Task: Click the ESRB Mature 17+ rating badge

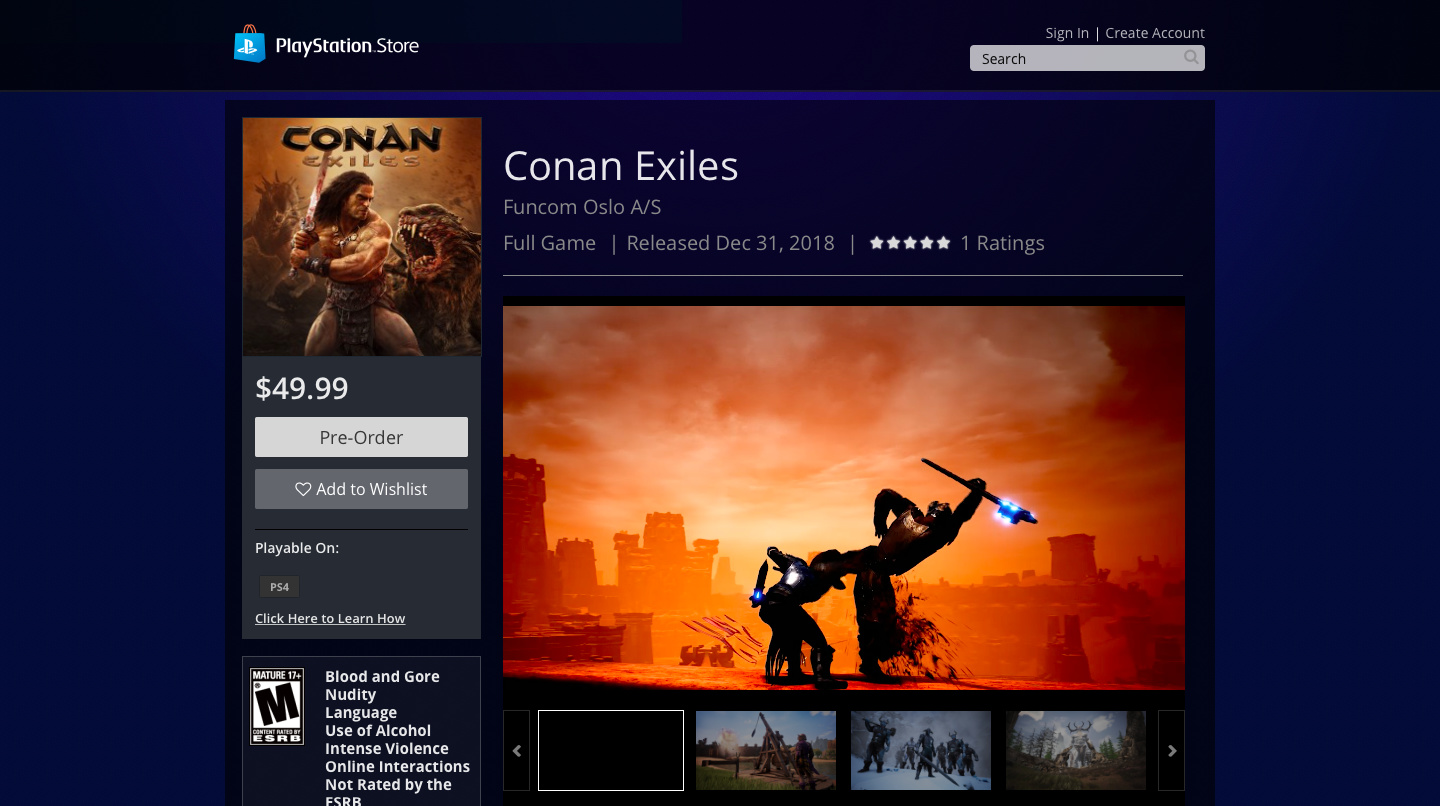Action: (277, 706)
